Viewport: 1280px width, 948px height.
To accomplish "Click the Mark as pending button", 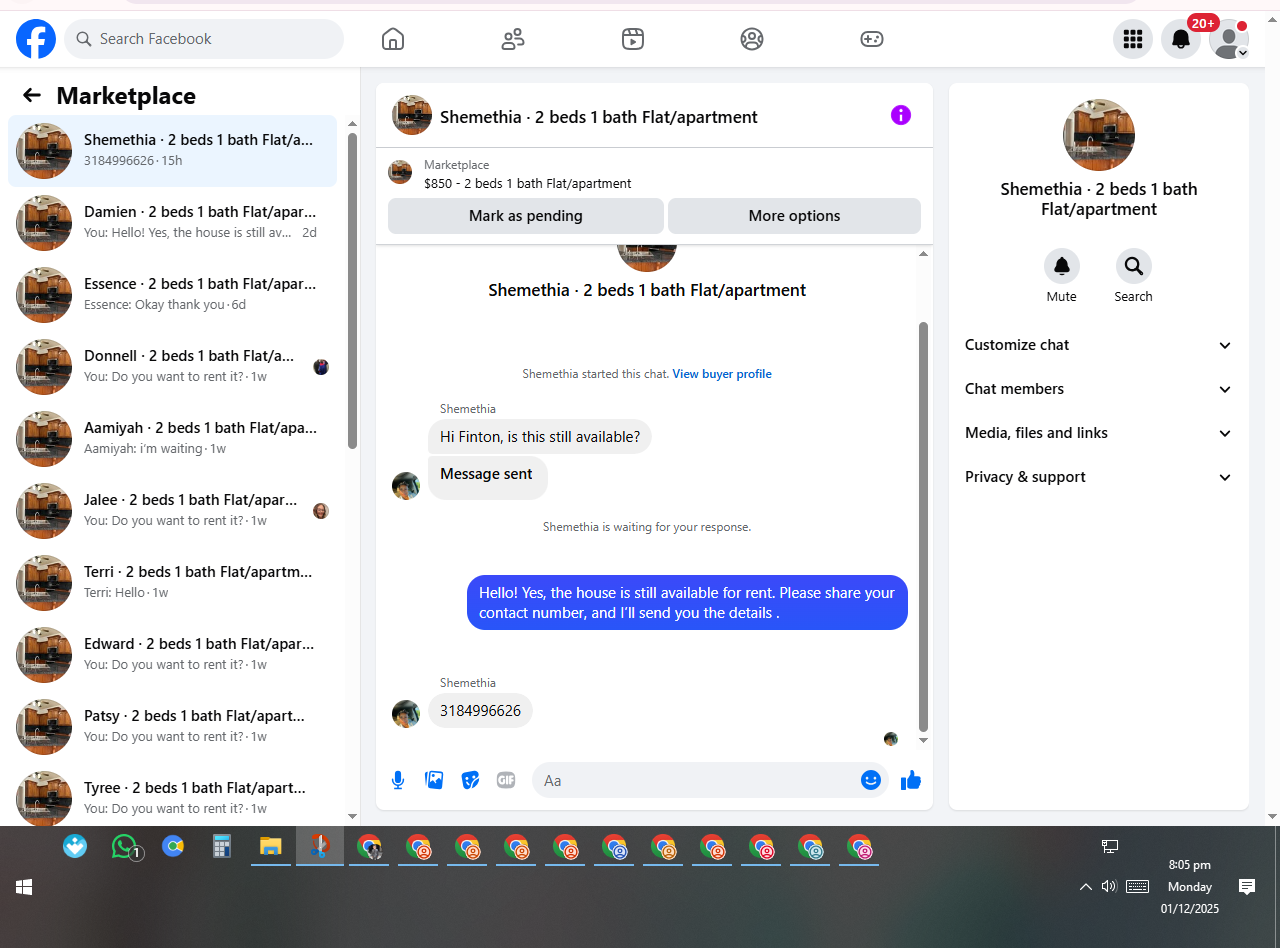I will pos(526,216).
